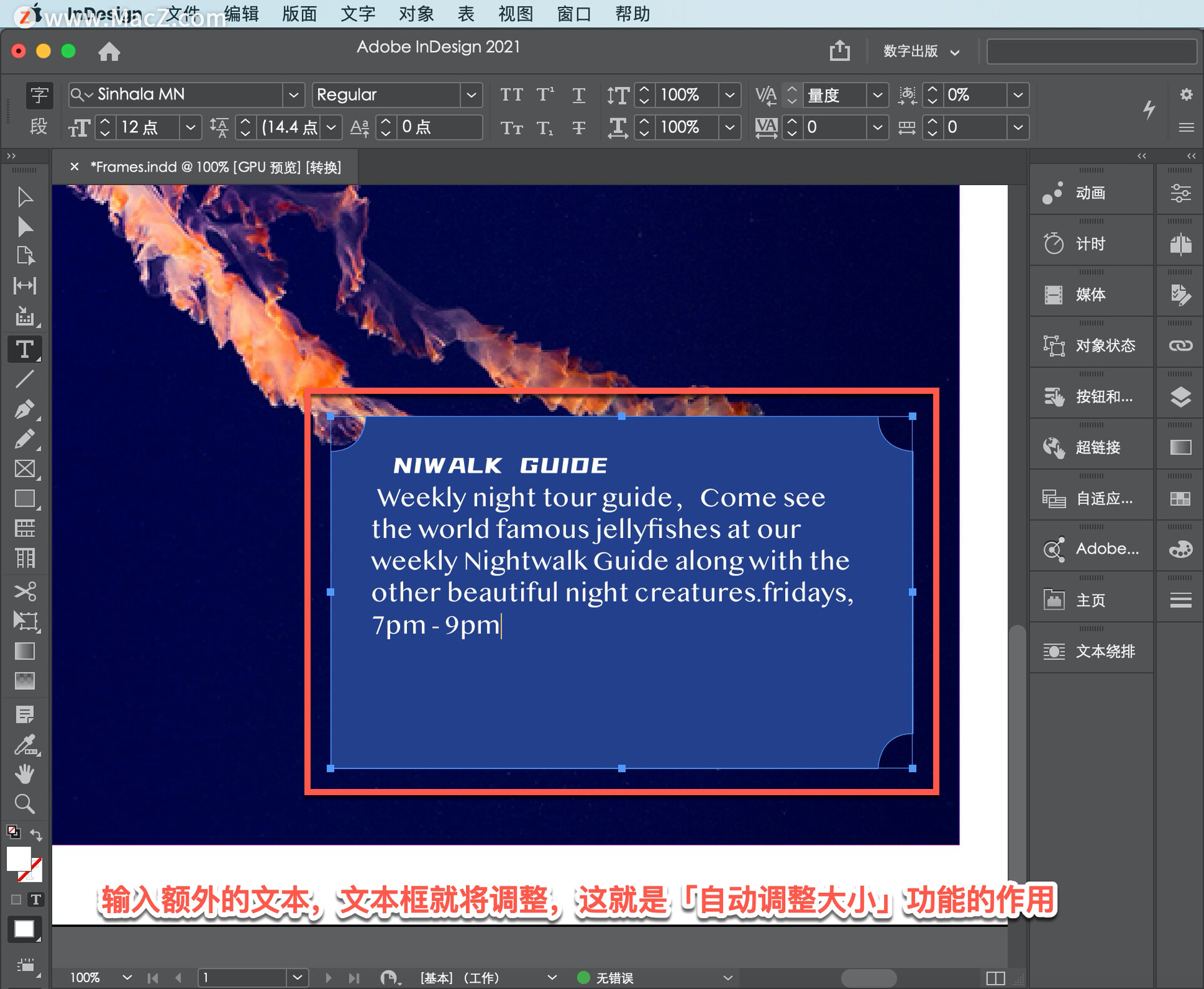The image size is (1204, 989).
Task: Open control panel settings gear
Action: [x=1186, y=94]
